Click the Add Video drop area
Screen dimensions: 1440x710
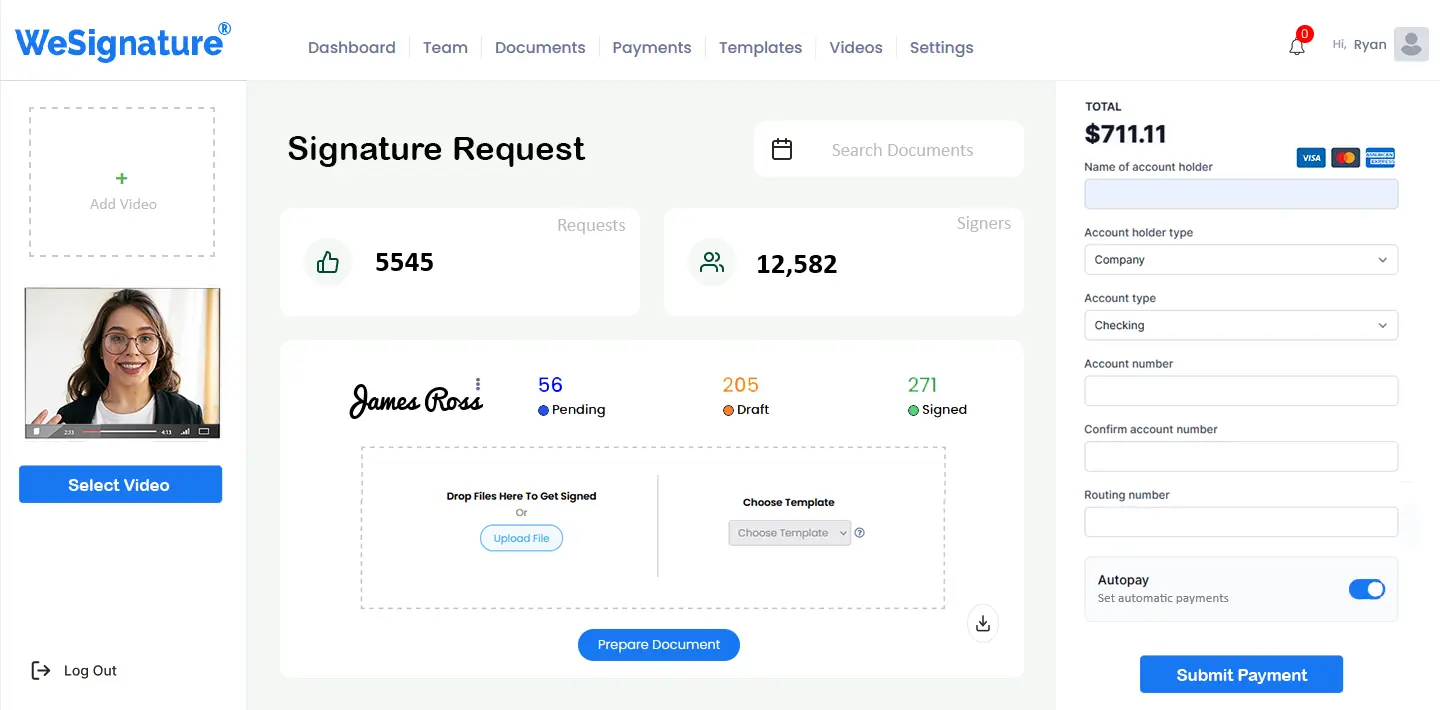point(122,182)
